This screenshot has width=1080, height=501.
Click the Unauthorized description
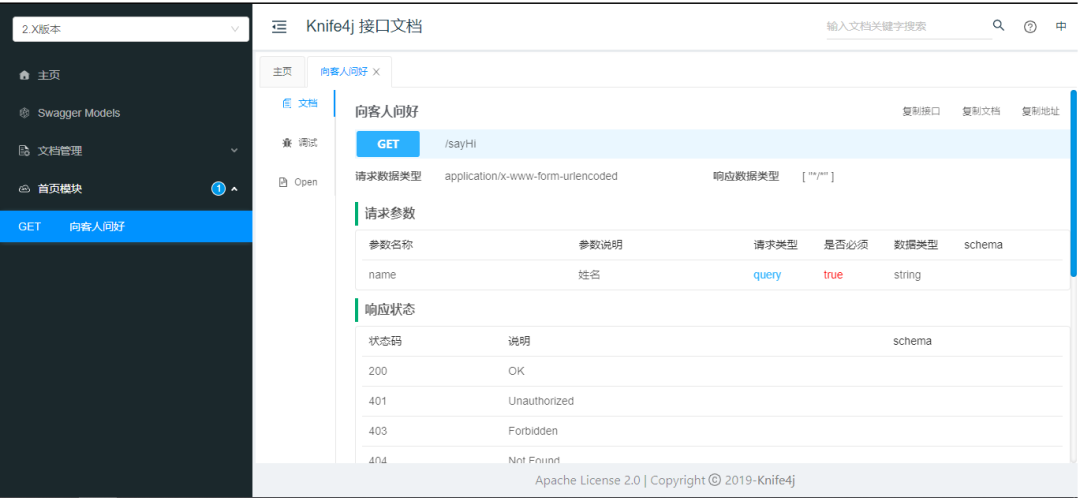pos(541,401)
